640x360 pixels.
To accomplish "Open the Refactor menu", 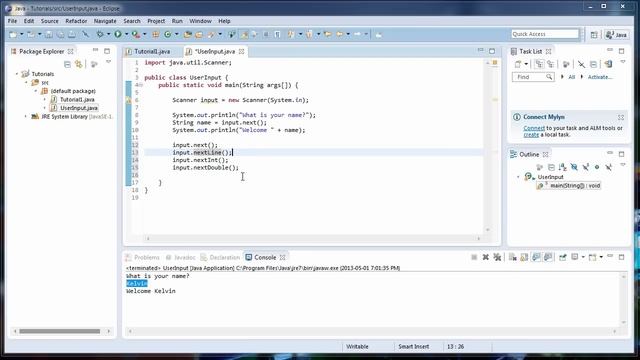I will point(76,21).
